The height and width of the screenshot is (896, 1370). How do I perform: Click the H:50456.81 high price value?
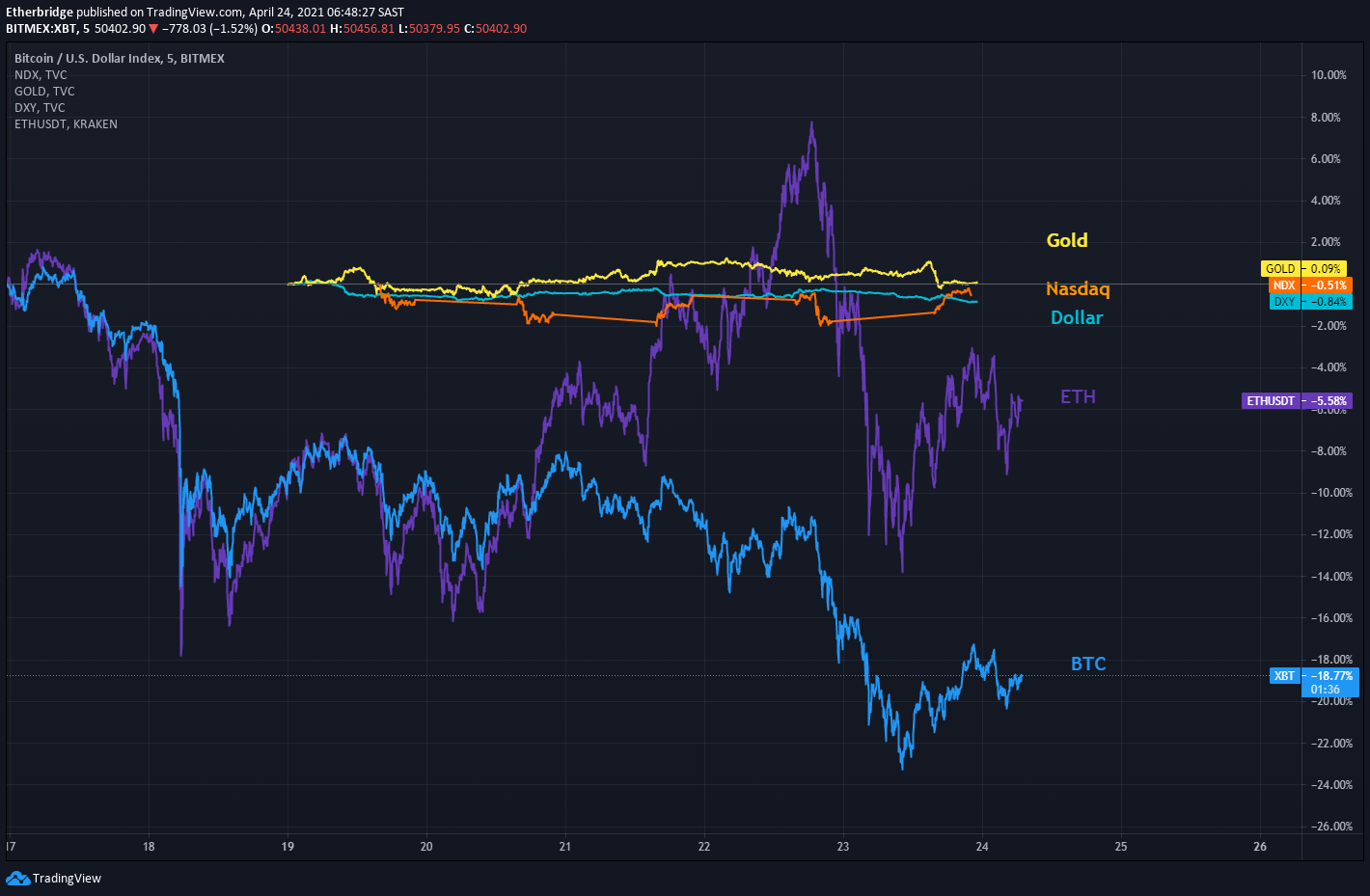point(362,29)
